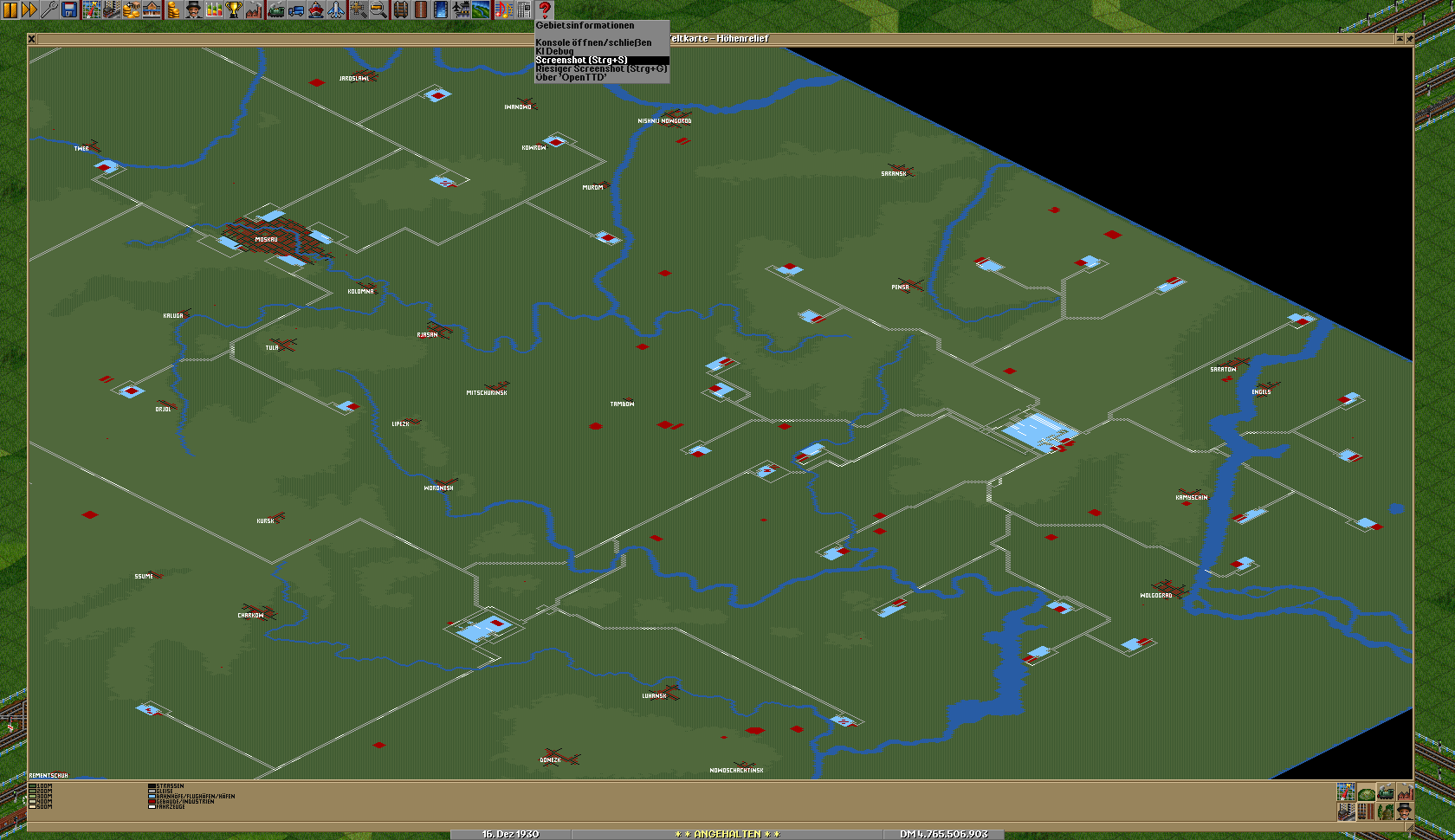Open the aircraft list icon

click(336, 10)
